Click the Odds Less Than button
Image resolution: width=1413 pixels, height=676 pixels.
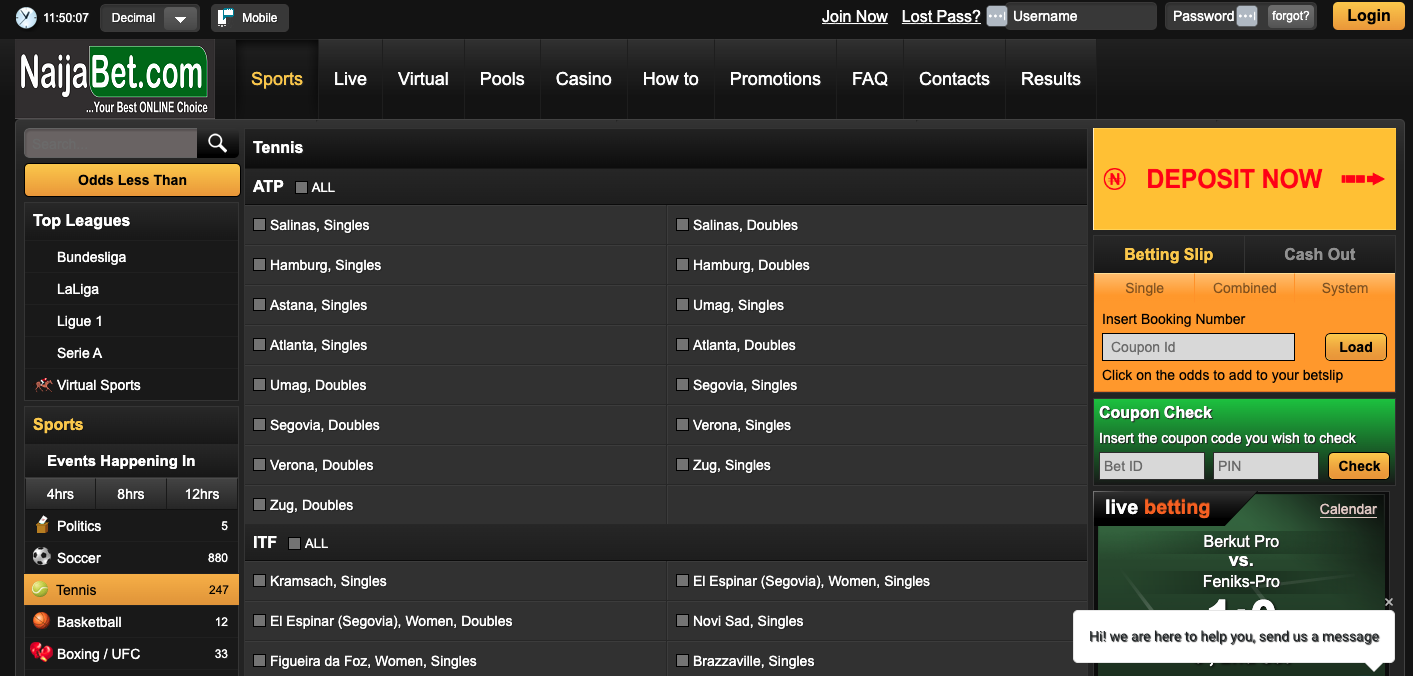pyautogui.click(x=132, y=180)
